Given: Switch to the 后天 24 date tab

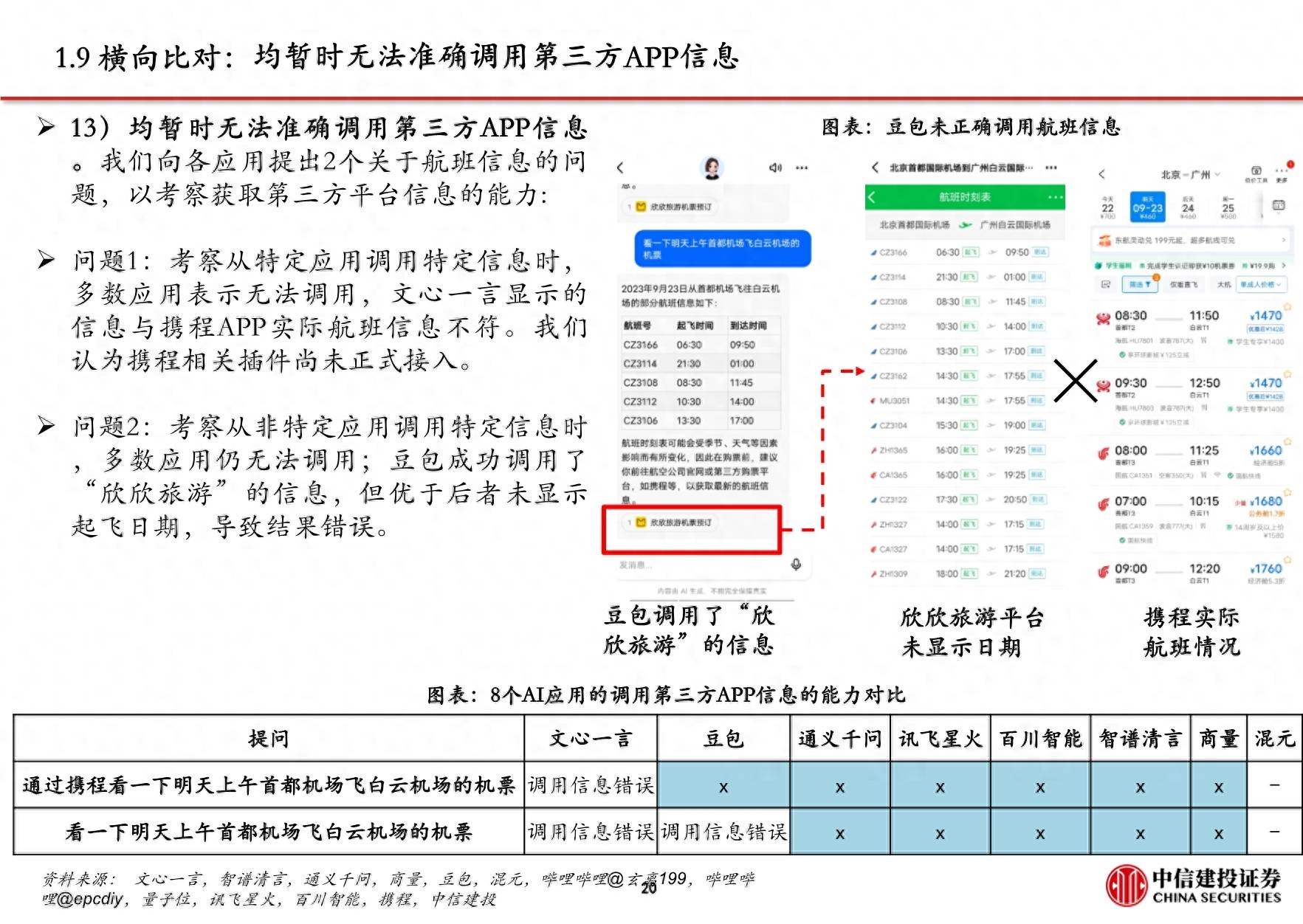Looking at the screenshot, I should [1188, 207].
